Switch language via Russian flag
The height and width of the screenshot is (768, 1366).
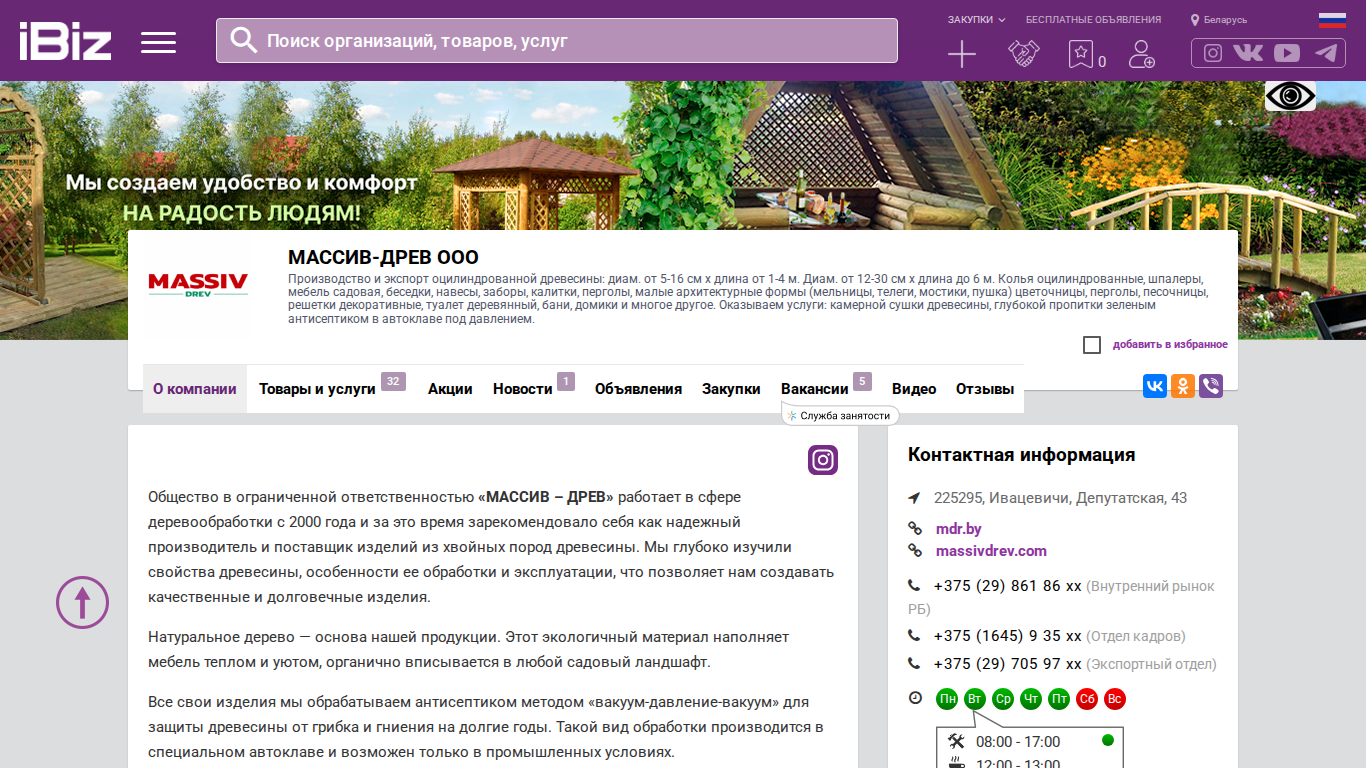tap(1332, 20)
